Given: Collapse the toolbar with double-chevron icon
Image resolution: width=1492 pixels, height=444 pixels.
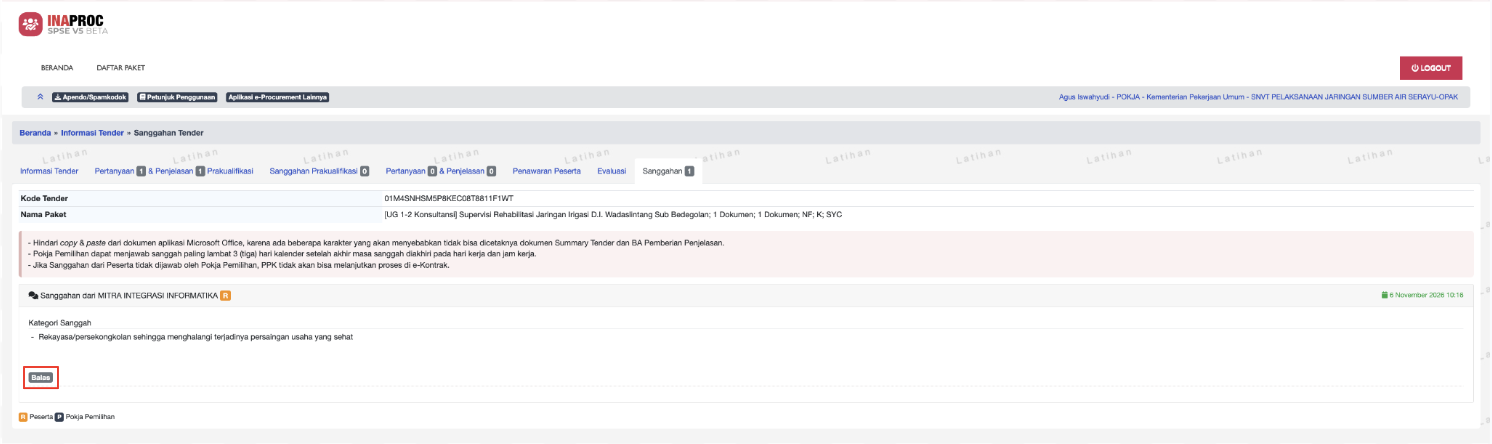Looking at the screenshot, I should pos(40,97).
